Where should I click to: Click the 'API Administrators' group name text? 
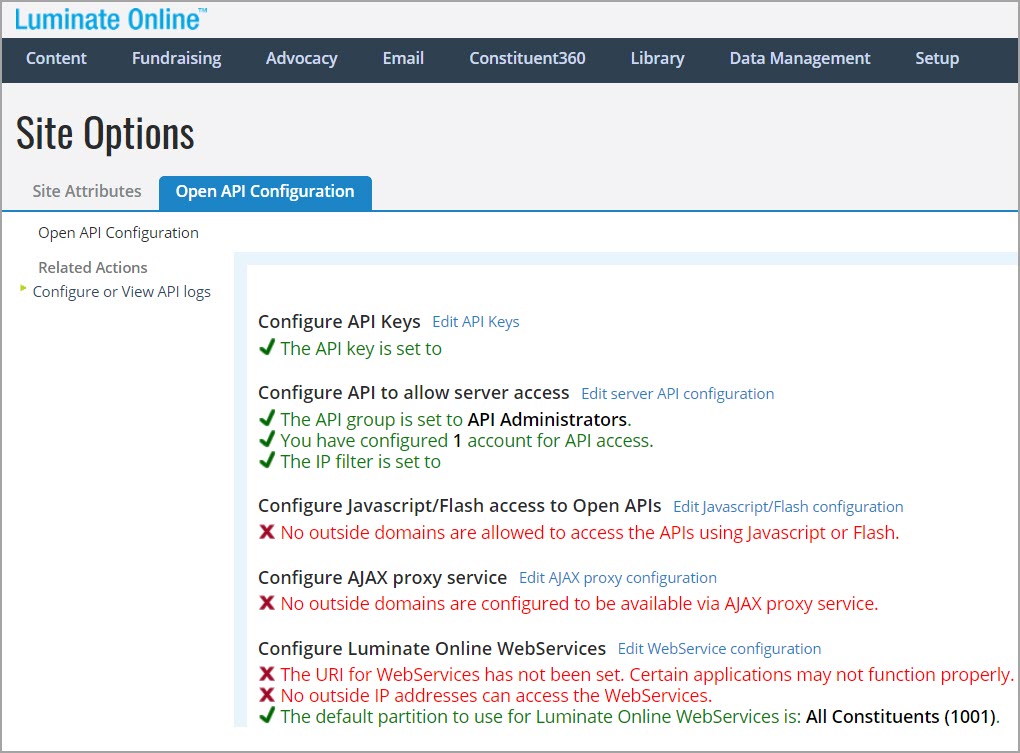[547, 419]
